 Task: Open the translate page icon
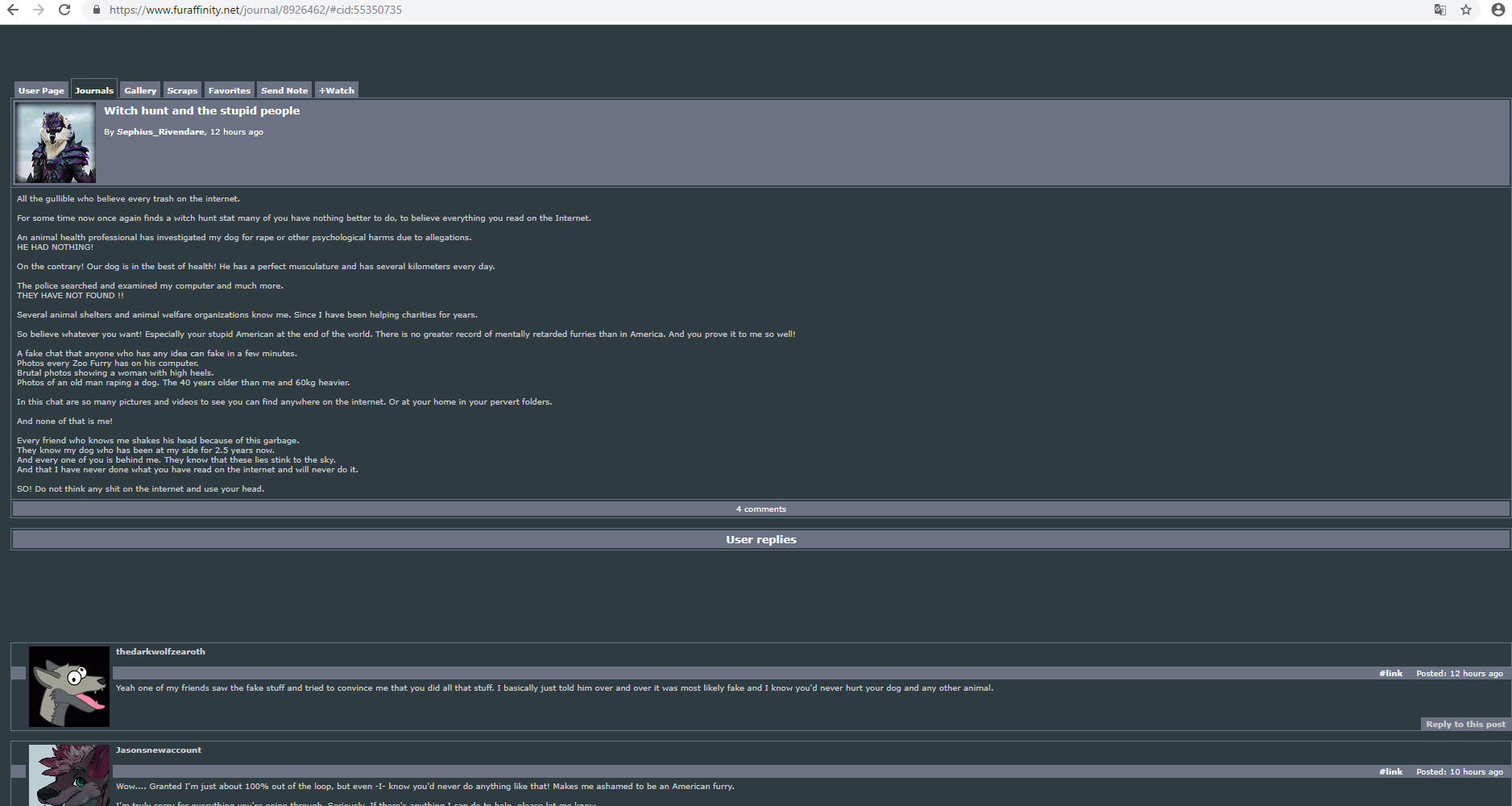pyautogui.click(x=1440, y=10)
